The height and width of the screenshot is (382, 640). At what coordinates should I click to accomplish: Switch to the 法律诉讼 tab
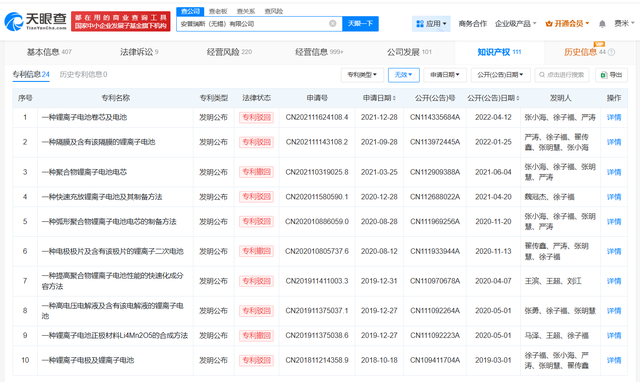(x=139, y=52)
